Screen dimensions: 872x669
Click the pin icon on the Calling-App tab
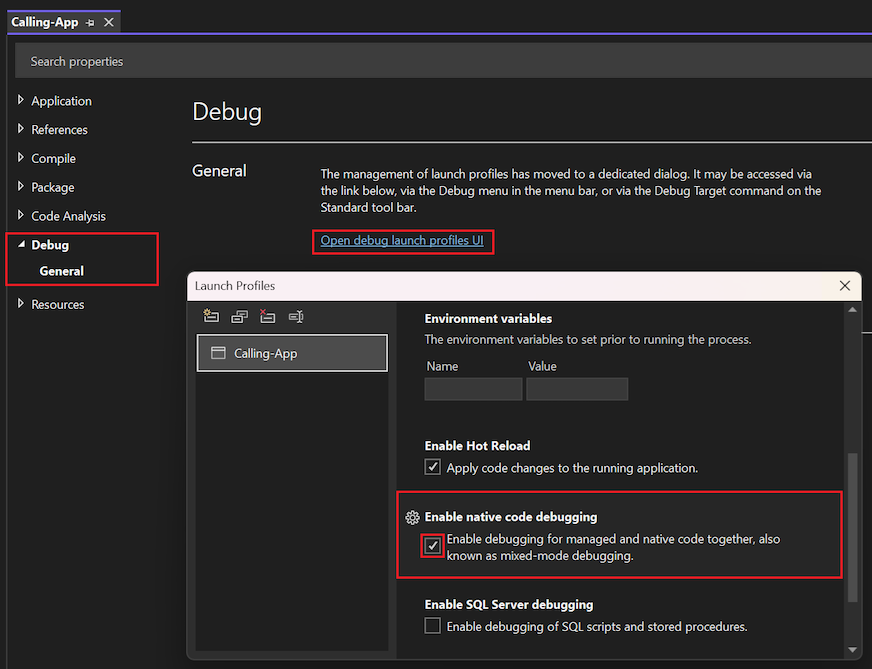click(92, 20)
